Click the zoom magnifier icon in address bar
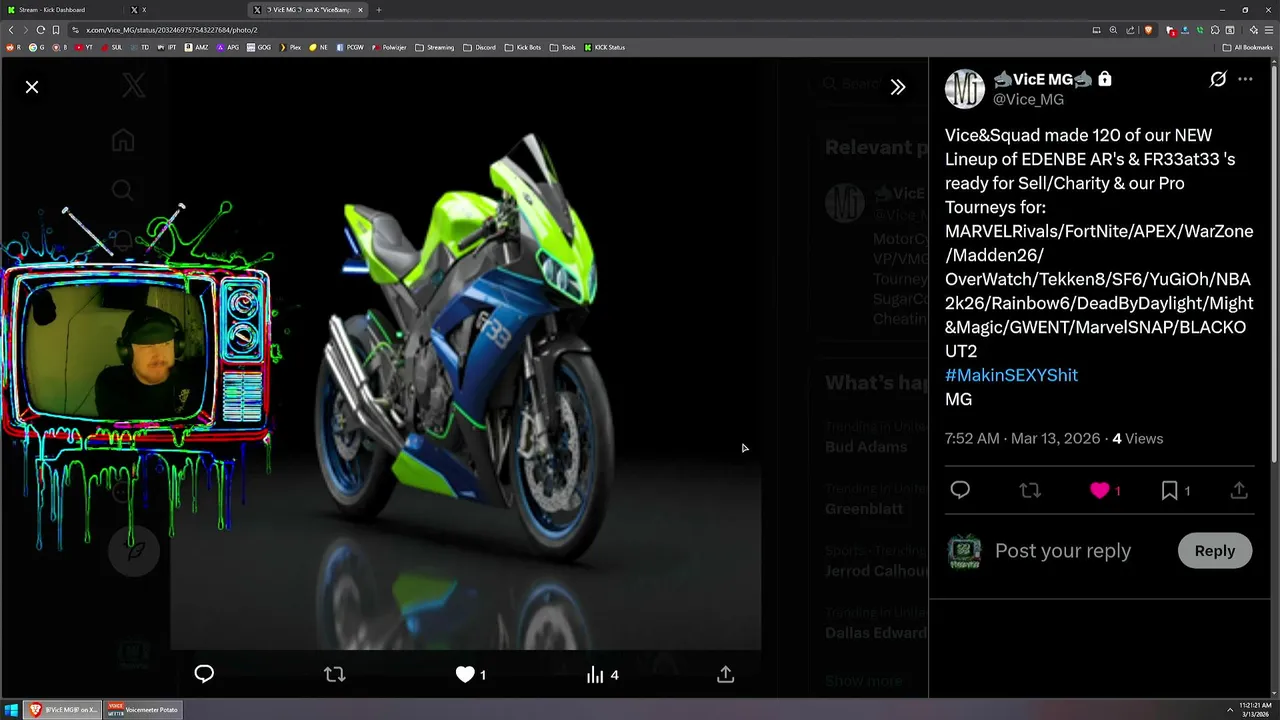Viewport: 1280px width, 720px height. click(1113, 30)
